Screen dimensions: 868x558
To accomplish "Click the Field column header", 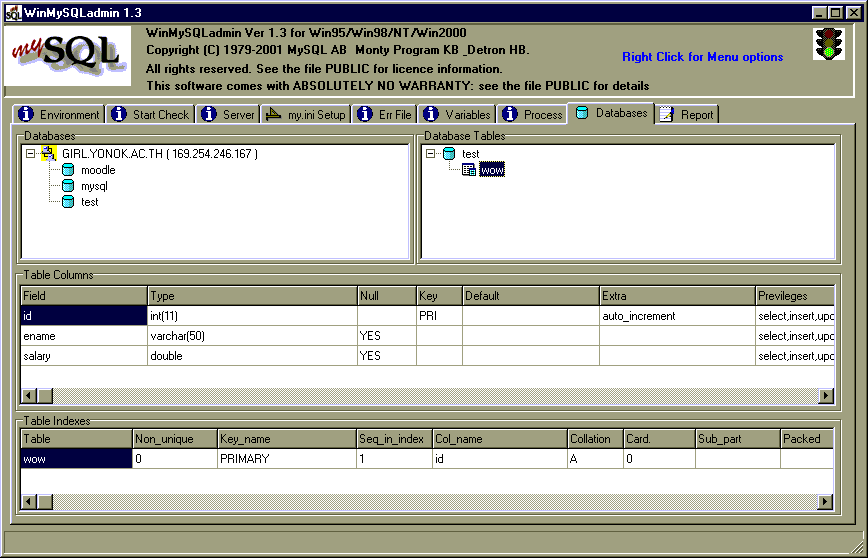I will 84,296.
